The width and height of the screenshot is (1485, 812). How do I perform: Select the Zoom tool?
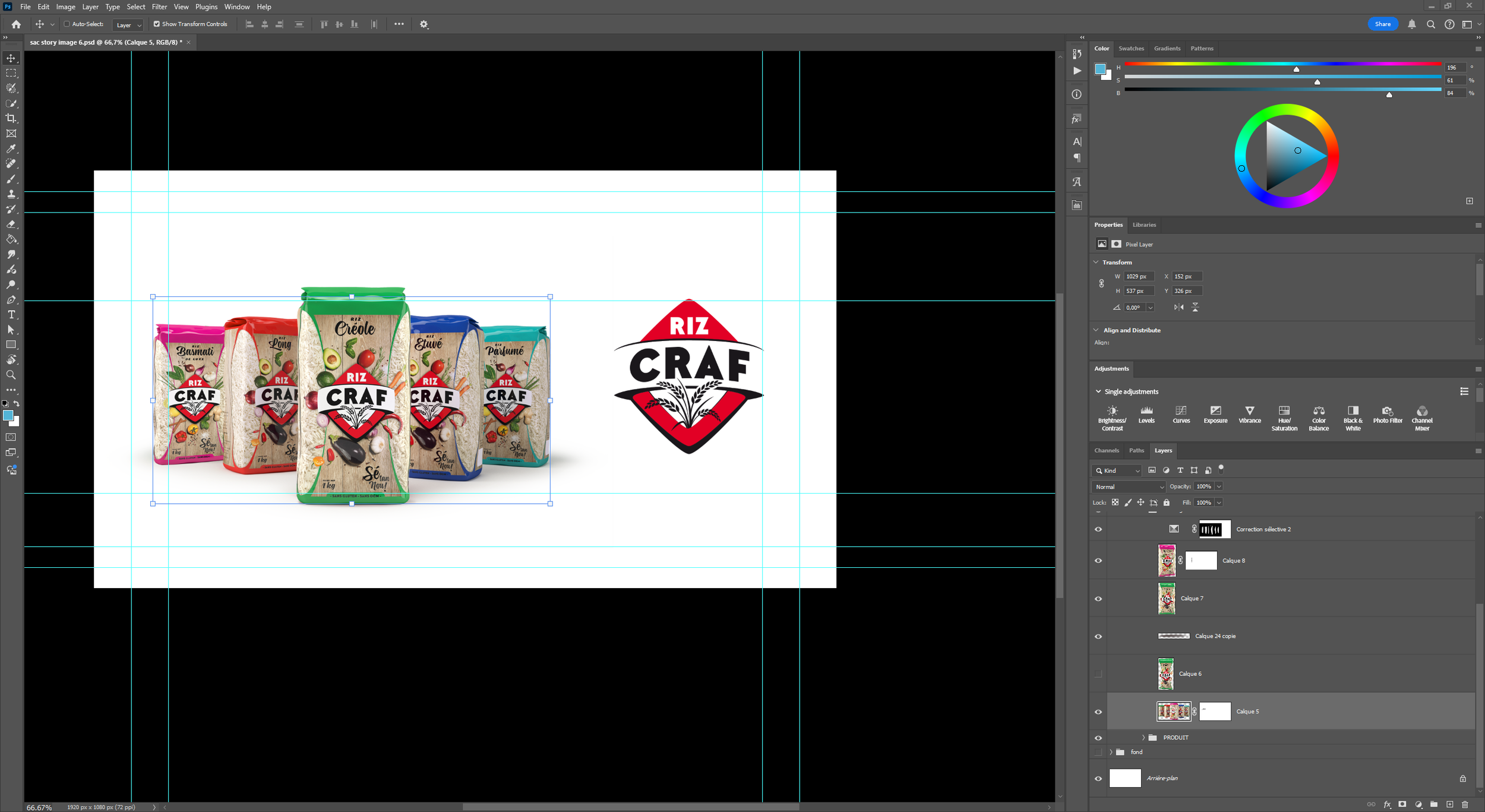pyautogui.click(x=11, y=375)
